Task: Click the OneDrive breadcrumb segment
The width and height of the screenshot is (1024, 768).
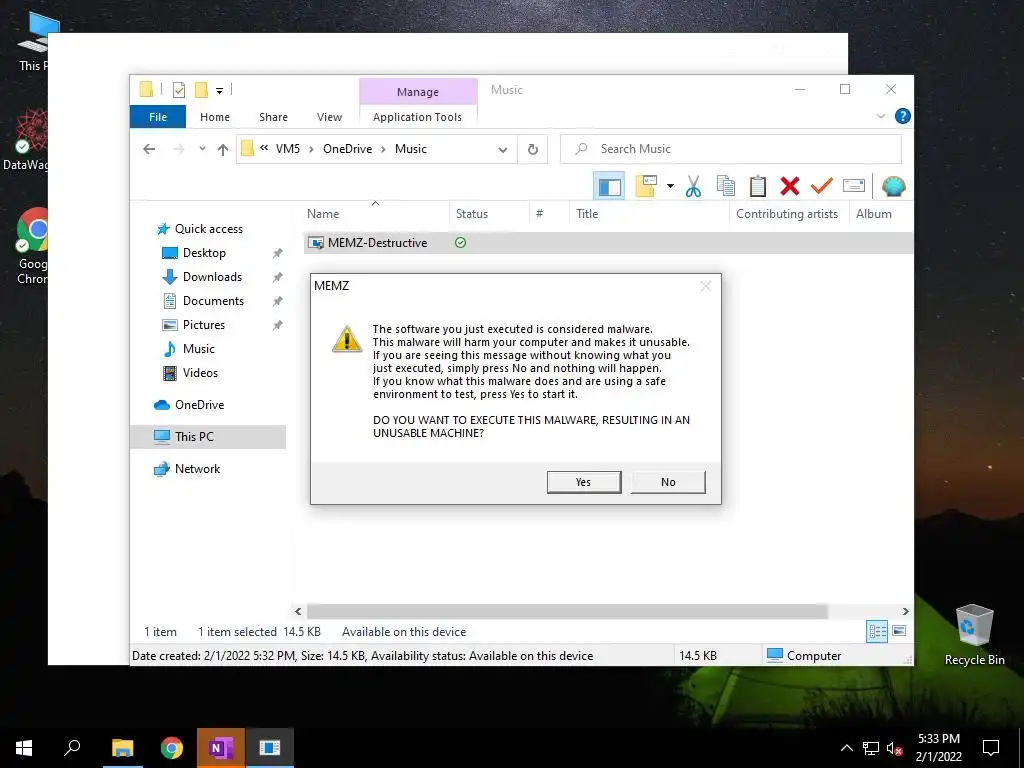Action: tap(347, 149)
